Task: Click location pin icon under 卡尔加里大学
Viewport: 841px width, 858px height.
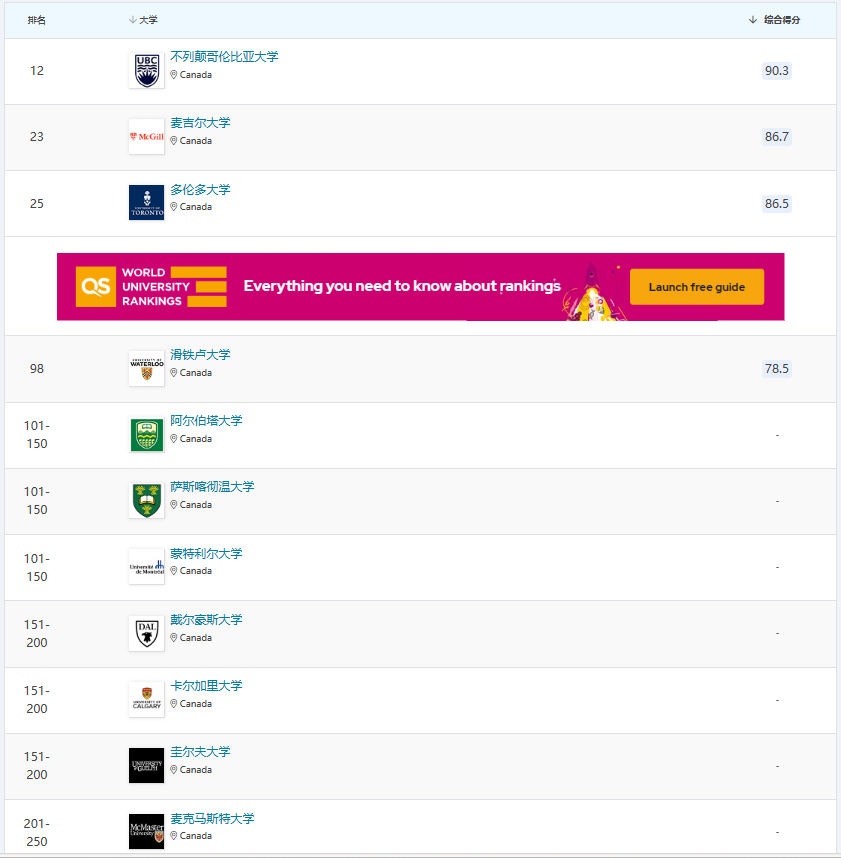Action: [x=173, y=704]
